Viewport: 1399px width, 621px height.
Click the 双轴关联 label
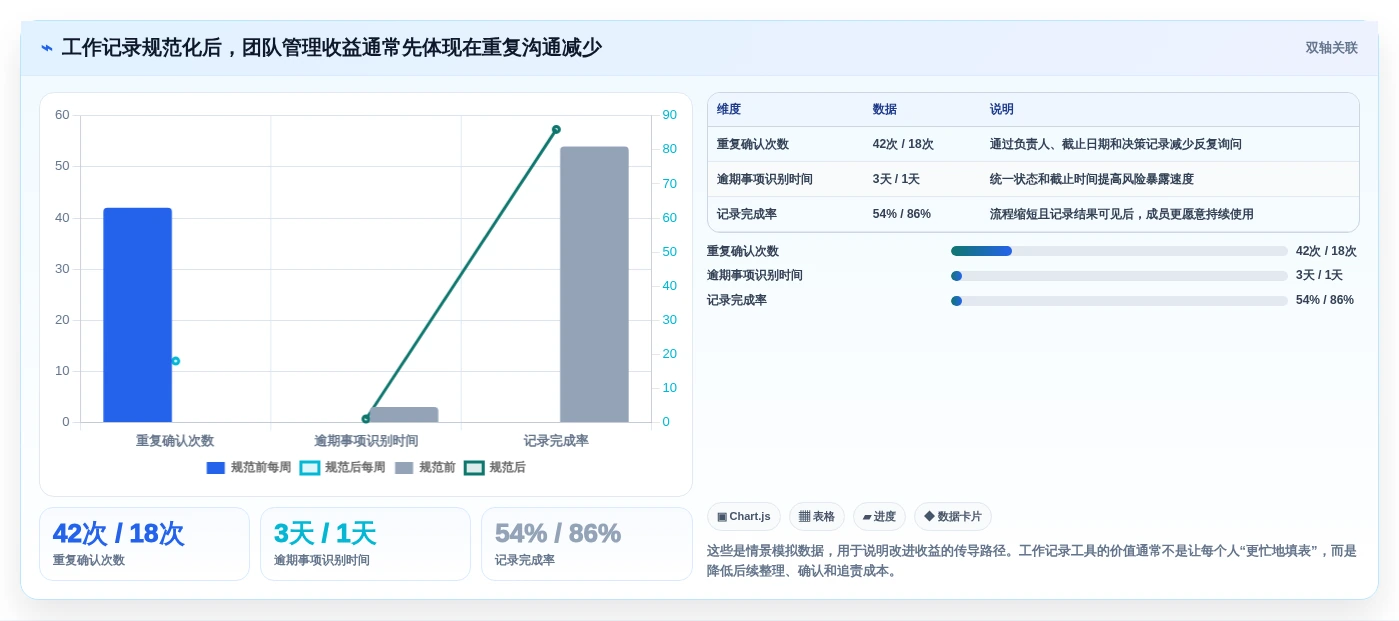click(x=1331, y=48)
